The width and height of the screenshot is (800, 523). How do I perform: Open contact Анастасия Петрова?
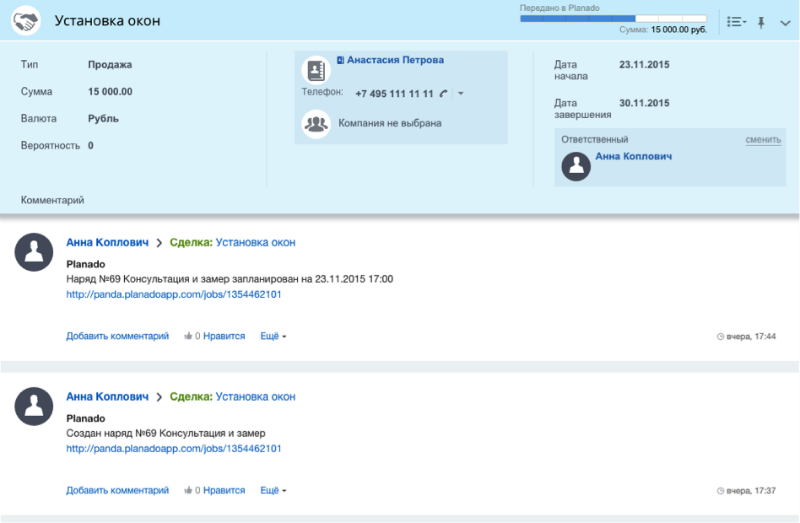395,60
